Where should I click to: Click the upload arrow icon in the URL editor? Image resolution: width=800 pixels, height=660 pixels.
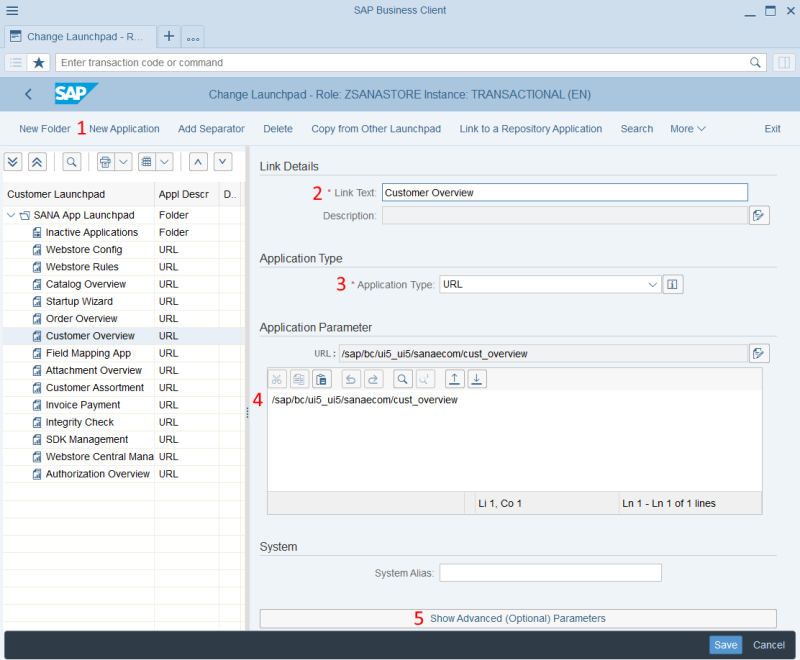[454, 379]
